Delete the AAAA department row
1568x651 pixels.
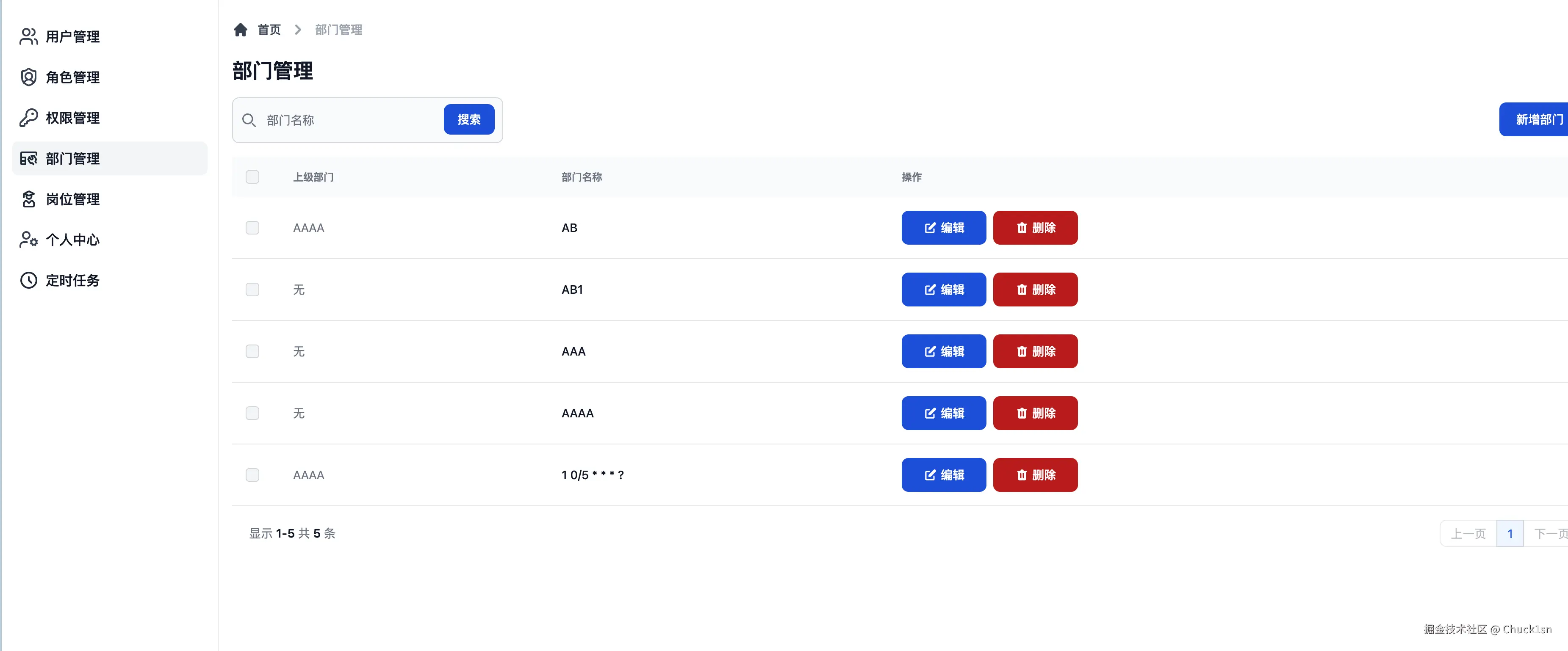pos(1035,413)
